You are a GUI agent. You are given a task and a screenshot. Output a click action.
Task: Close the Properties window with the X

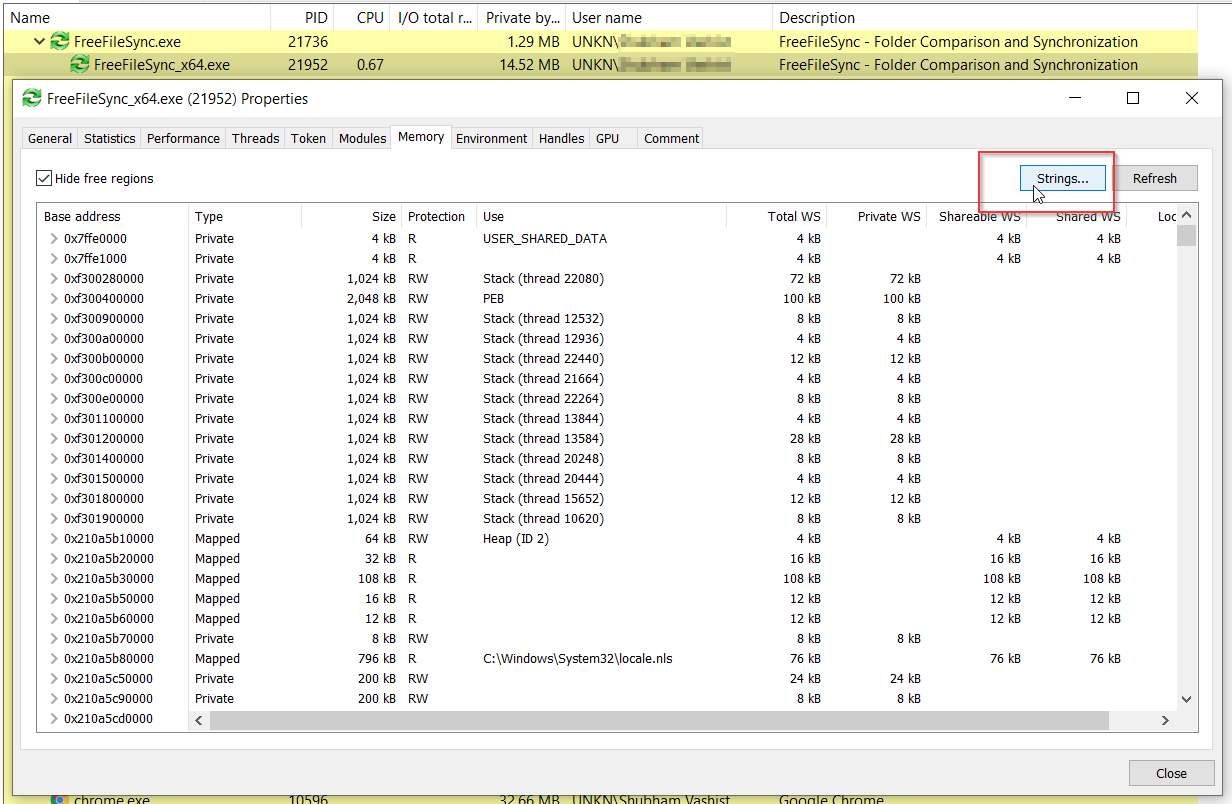[x=1191, y=98]
